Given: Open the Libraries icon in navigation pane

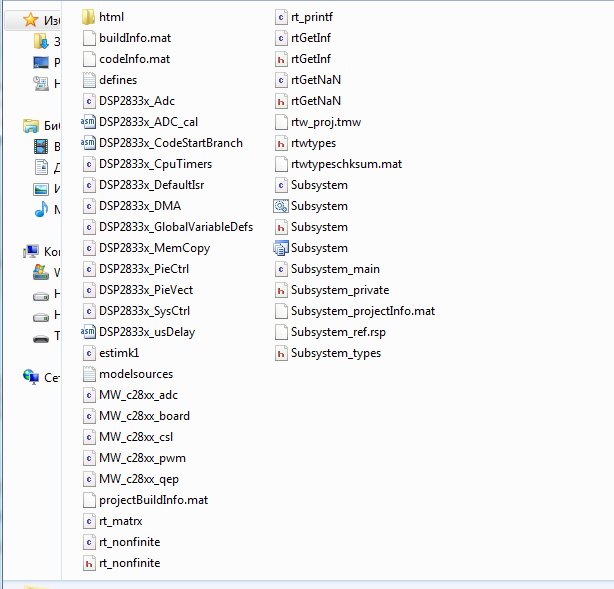Looking at the screenshot, I should pos(31,125).
